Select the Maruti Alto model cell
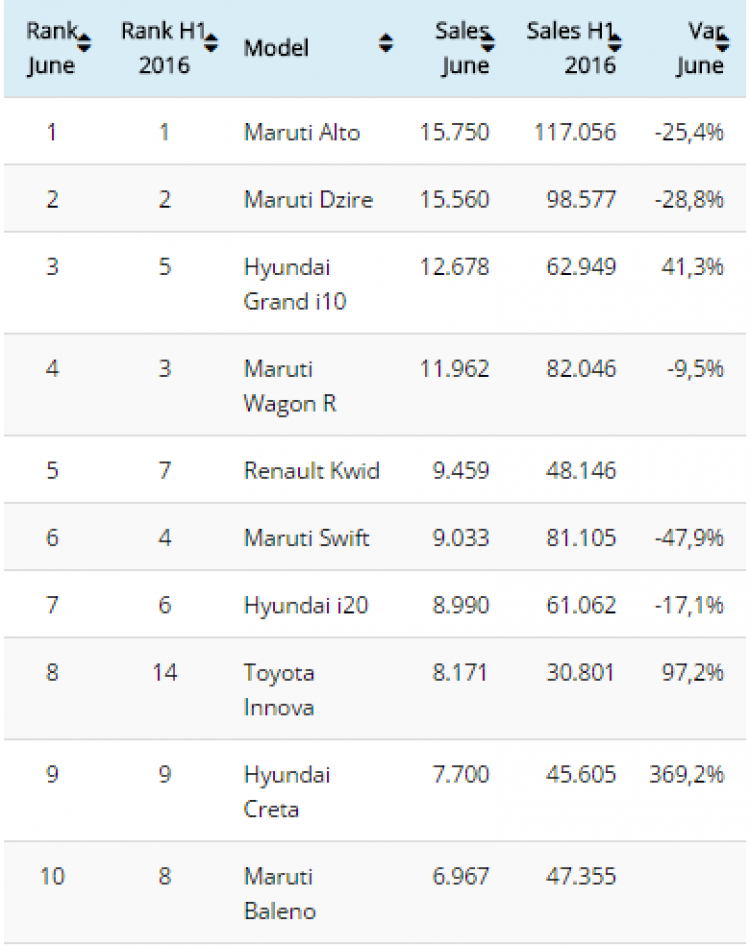Viewport: 750px width, 948px height. [302, 132]
